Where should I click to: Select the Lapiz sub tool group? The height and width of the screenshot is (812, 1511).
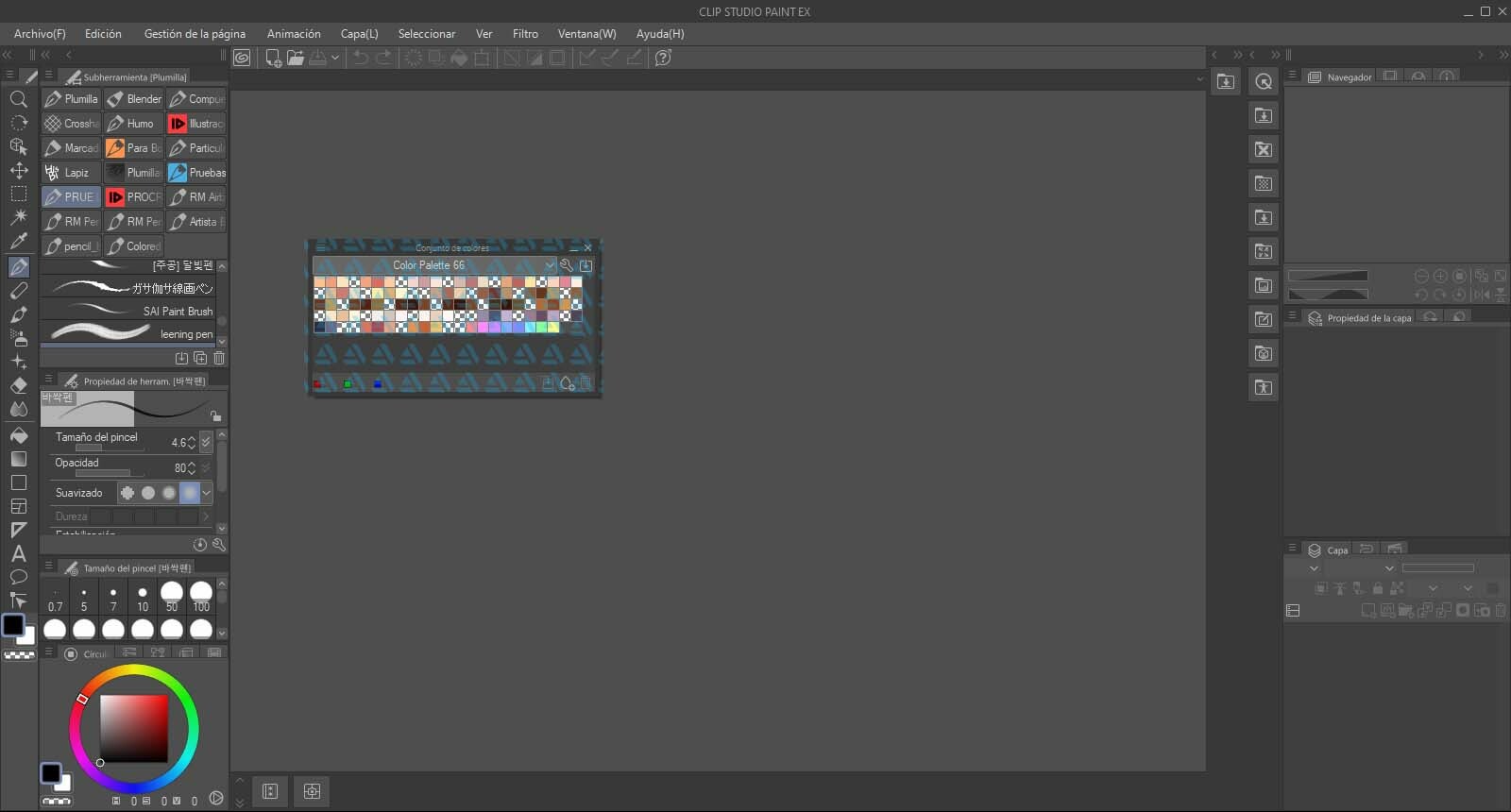[71, 173]
